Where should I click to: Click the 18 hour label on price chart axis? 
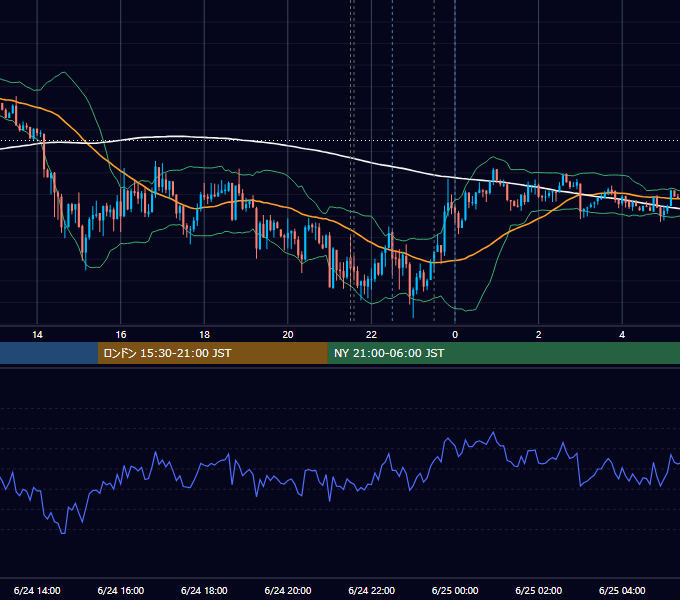[x=204, y=335]
